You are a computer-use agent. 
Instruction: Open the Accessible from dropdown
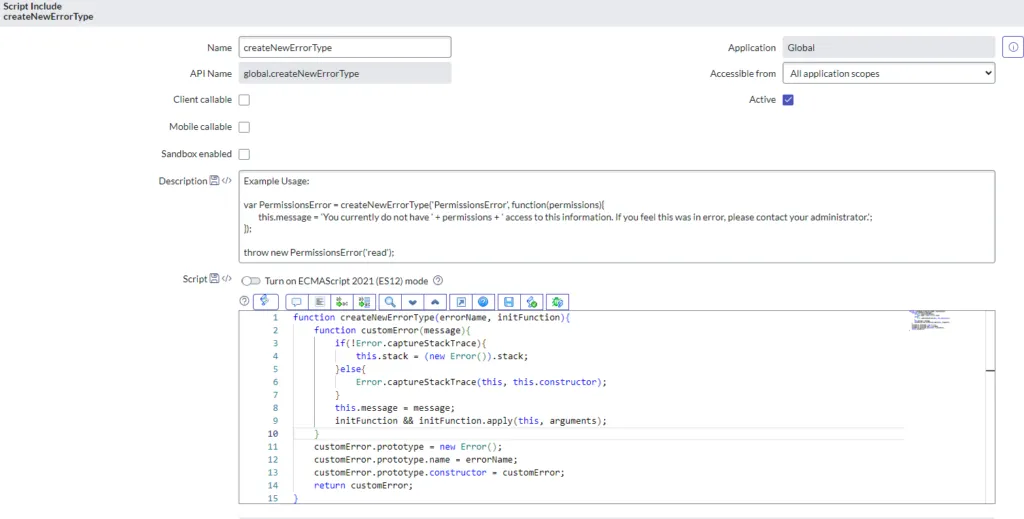click(888, 73)
